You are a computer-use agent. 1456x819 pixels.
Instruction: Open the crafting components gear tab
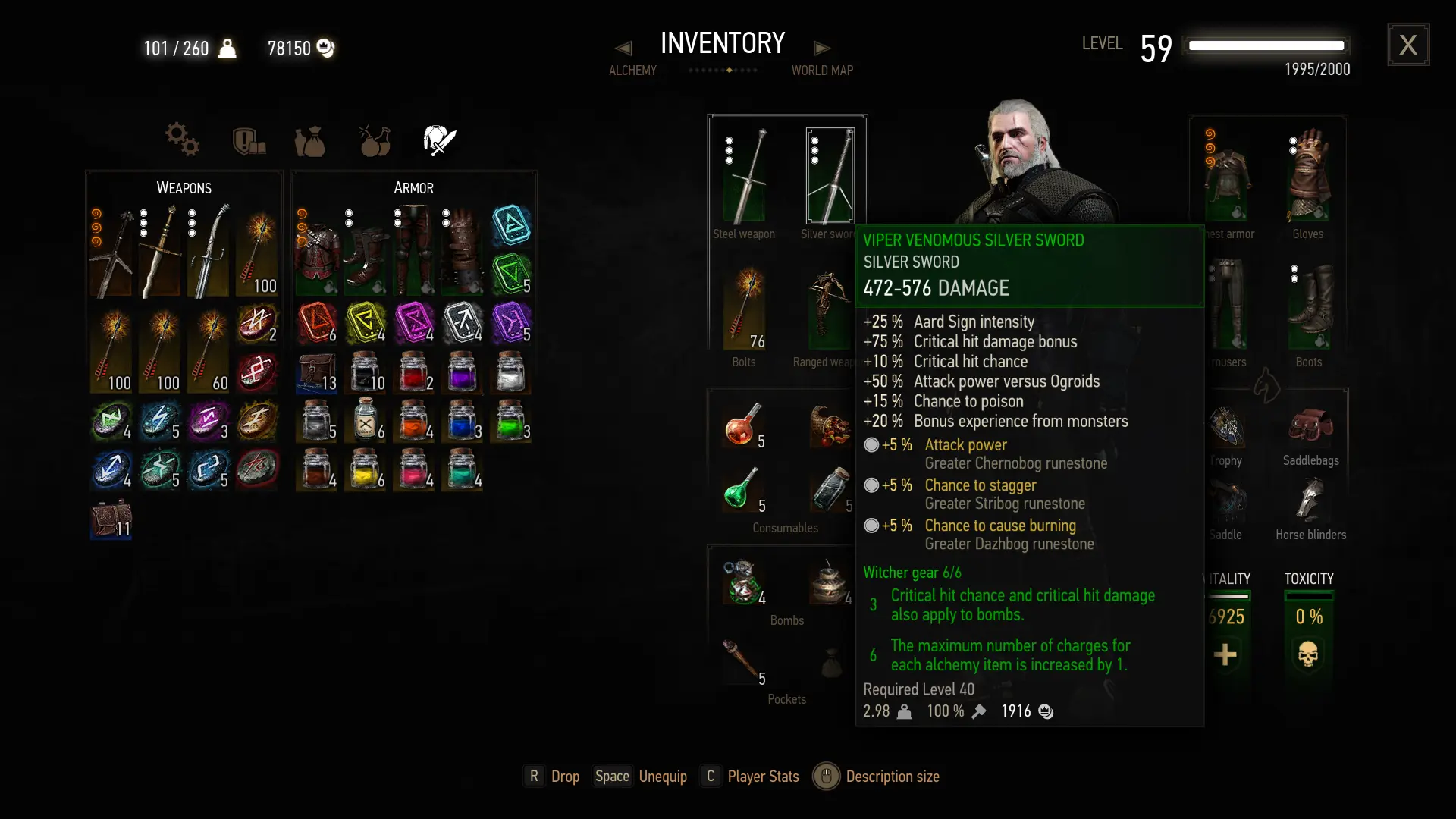(182, 140)
